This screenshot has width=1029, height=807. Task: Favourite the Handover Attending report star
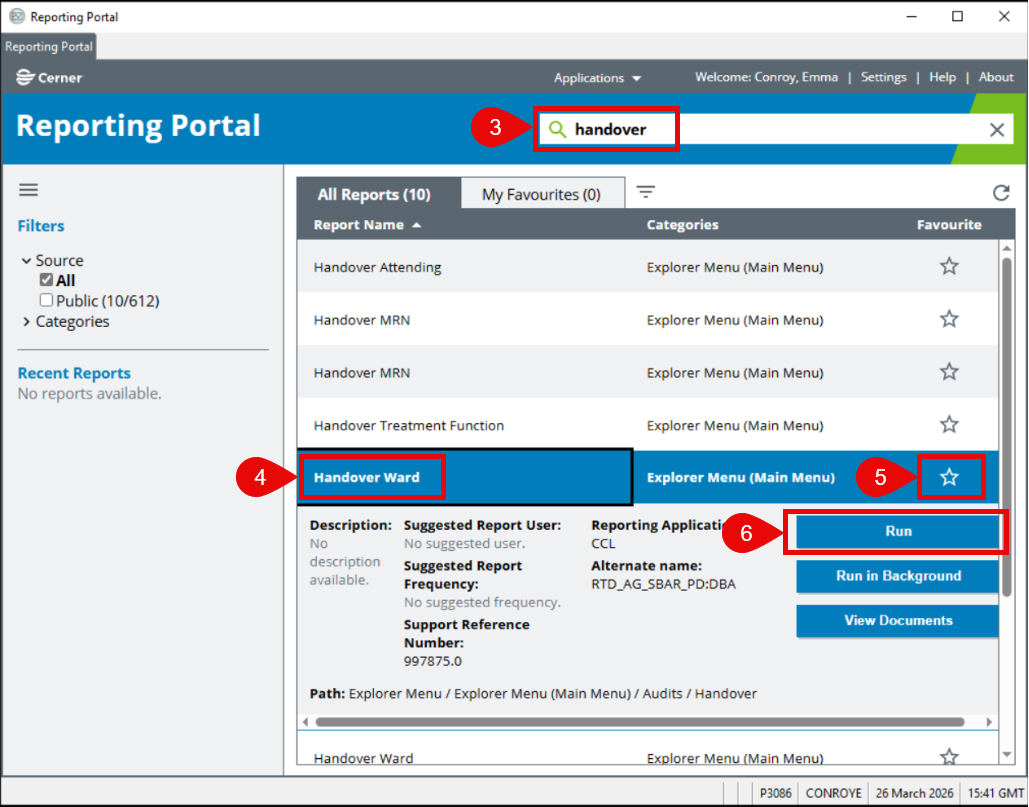949,266
